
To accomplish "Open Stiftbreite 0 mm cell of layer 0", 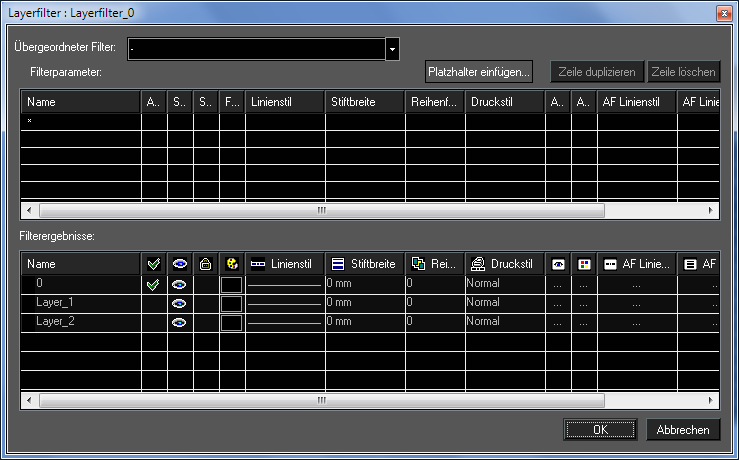I will click(365, 285).
